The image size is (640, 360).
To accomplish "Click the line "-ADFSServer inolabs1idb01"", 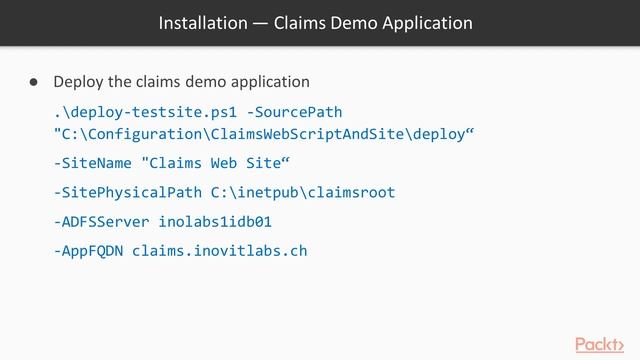I will 162,222.
